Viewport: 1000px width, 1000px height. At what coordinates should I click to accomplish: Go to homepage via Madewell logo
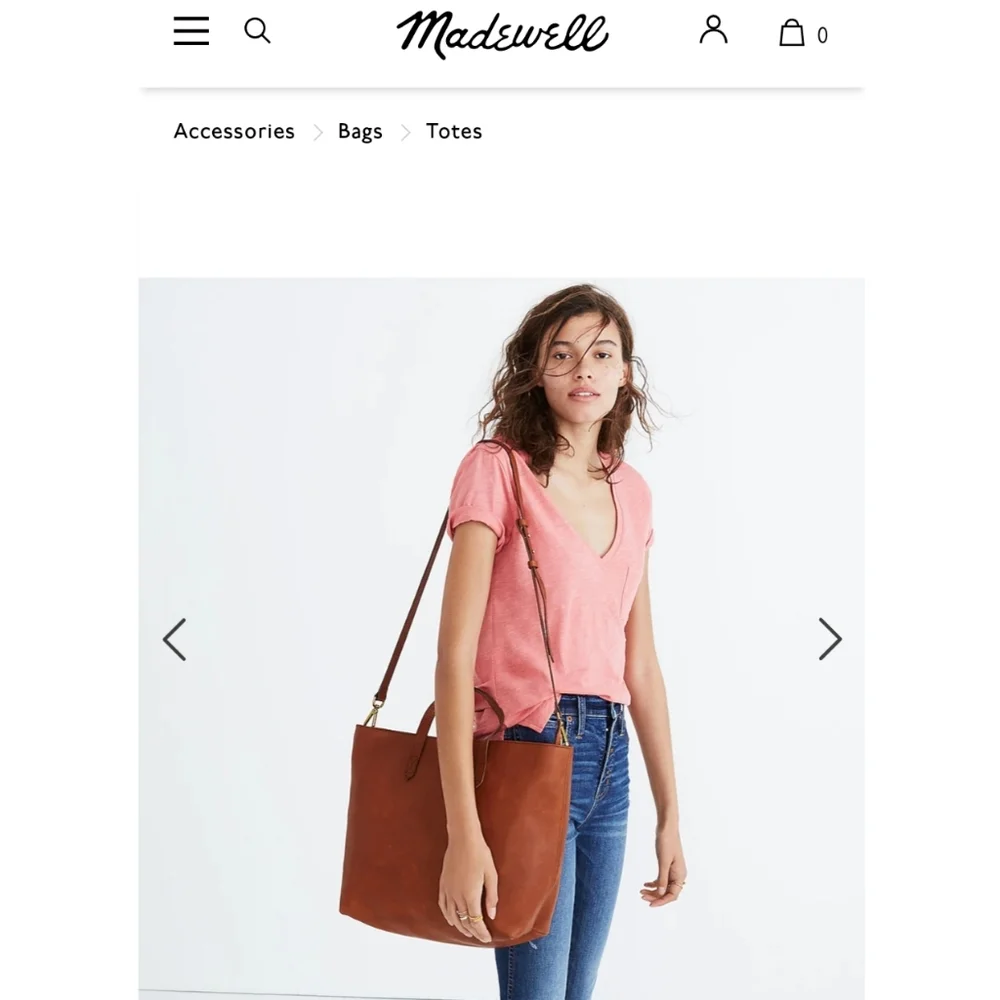point(503,34)
